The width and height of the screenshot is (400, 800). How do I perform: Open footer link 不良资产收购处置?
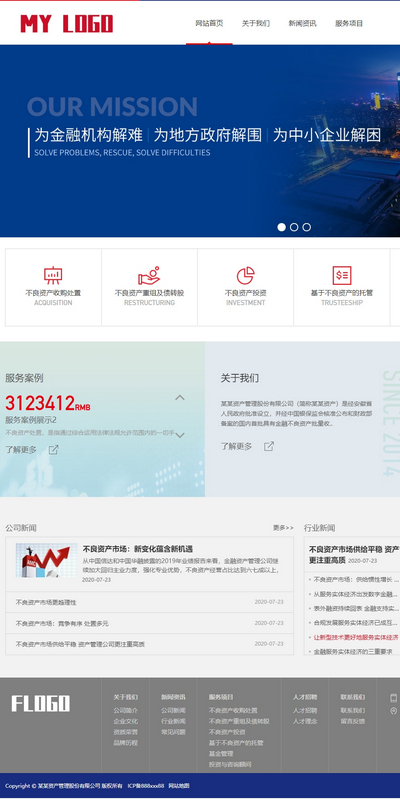pos(233,710)
